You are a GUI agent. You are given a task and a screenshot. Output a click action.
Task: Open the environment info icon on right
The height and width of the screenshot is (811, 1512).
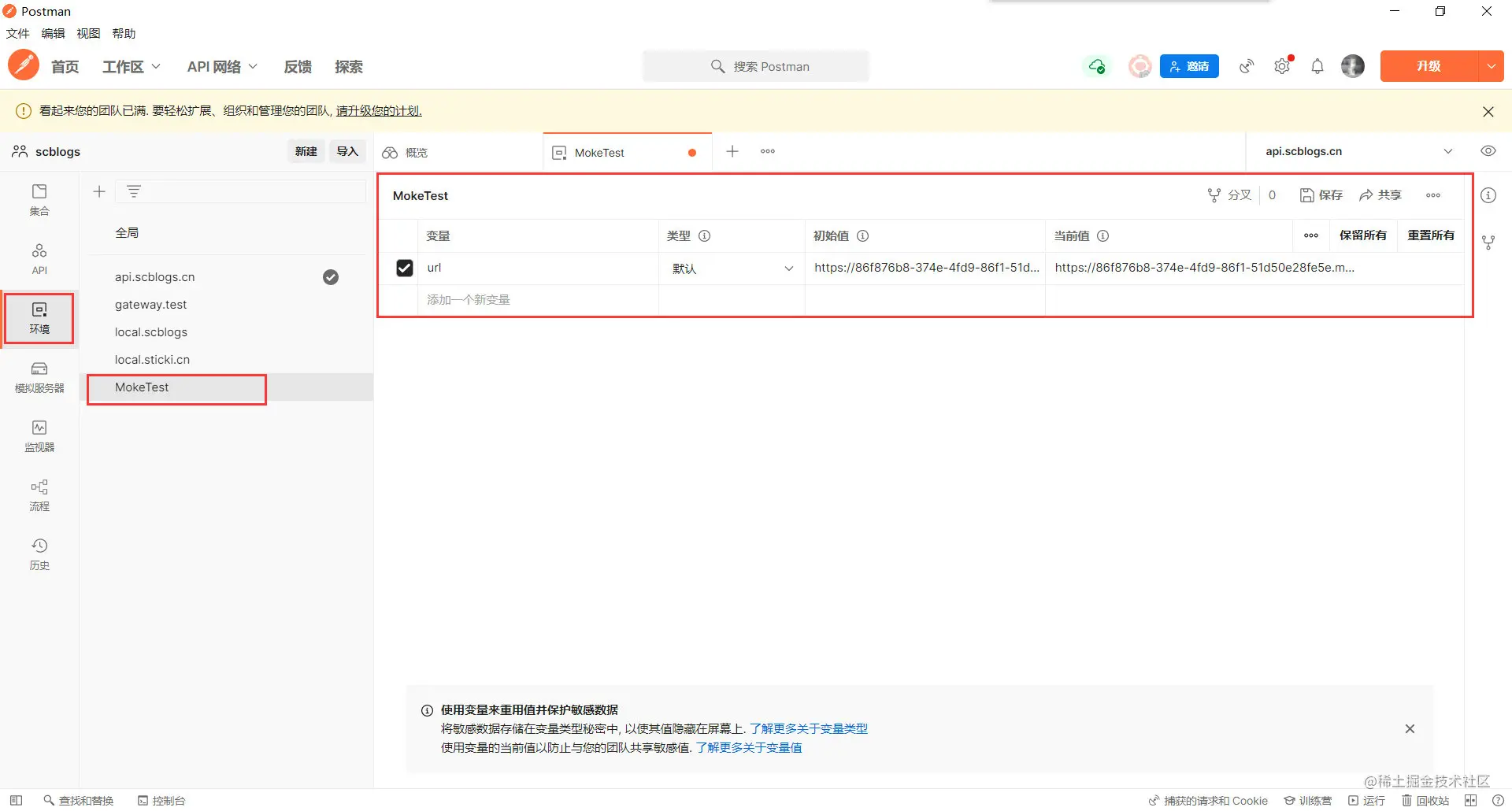click(x=1488, y=195)
